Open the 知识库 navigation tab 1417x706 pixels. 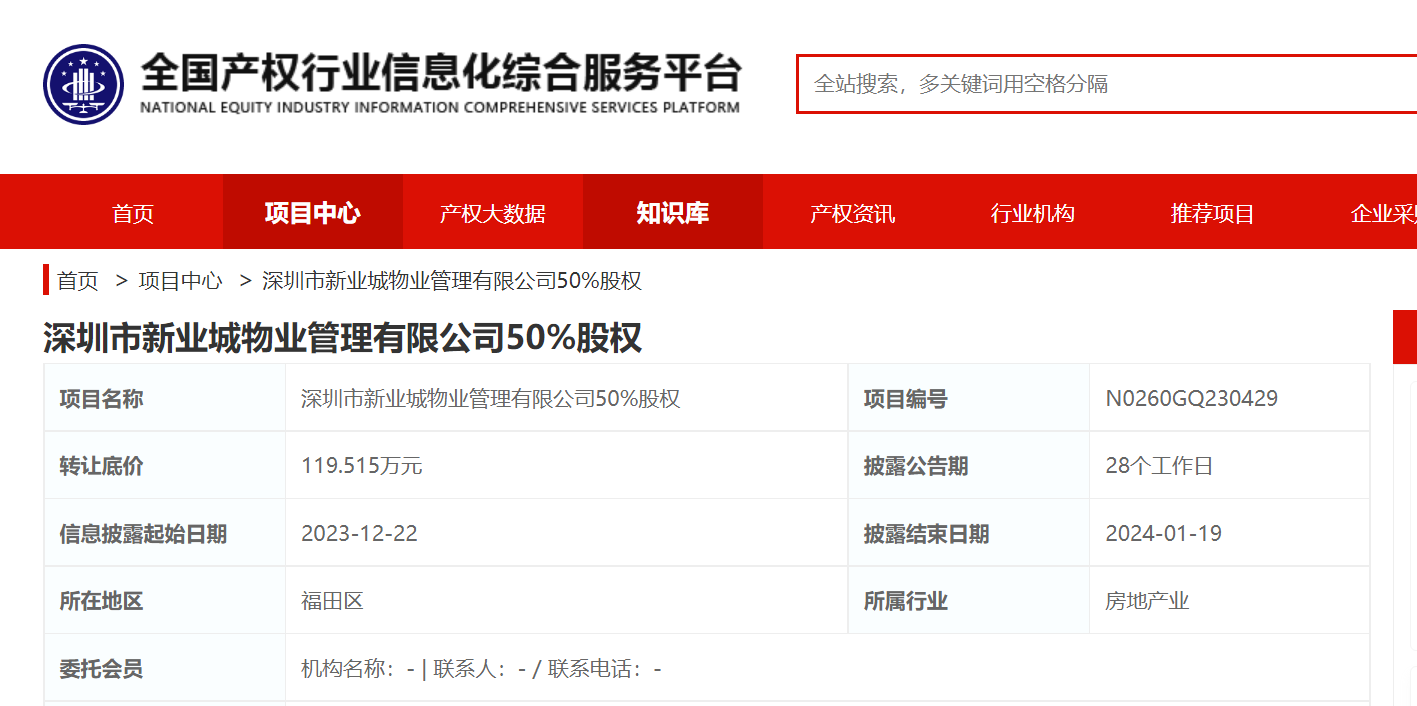coord(672,213)
